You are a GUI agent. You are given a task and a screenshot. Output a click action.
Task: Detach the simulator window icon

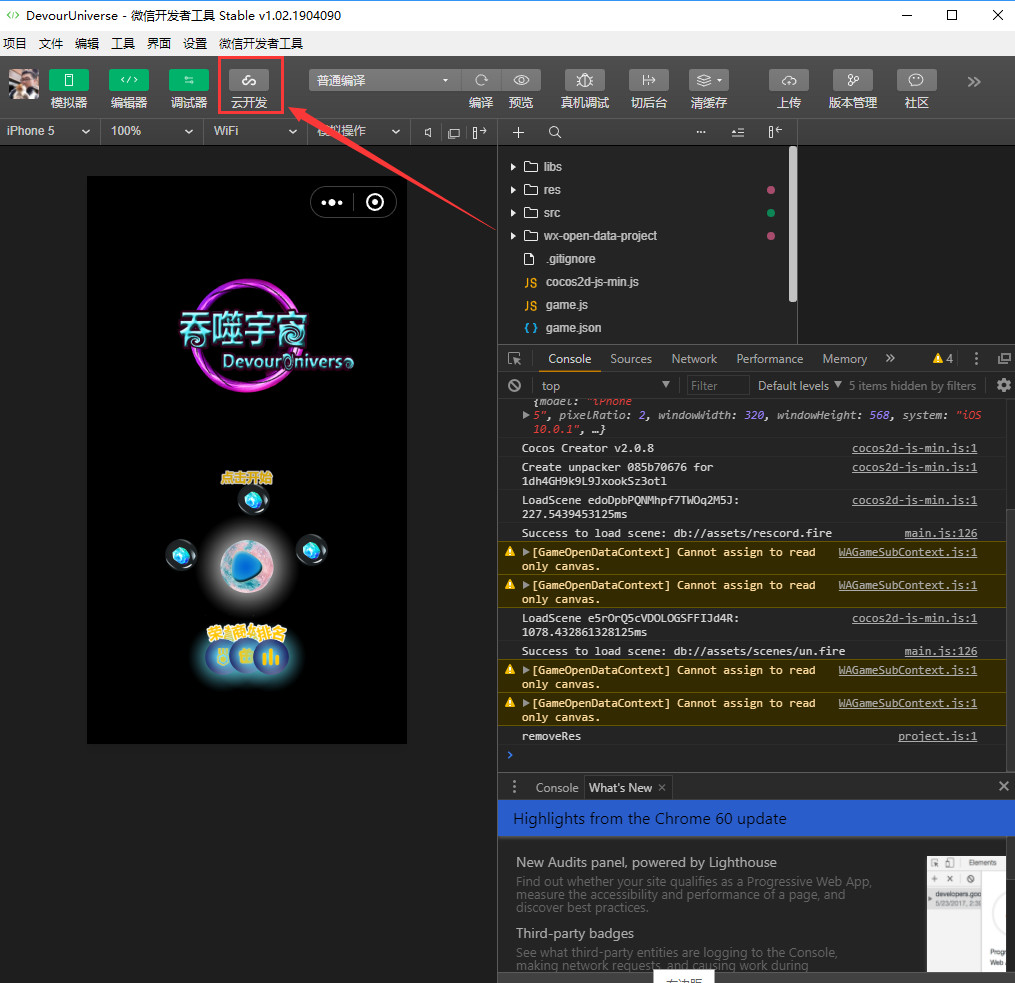(454, 133)
